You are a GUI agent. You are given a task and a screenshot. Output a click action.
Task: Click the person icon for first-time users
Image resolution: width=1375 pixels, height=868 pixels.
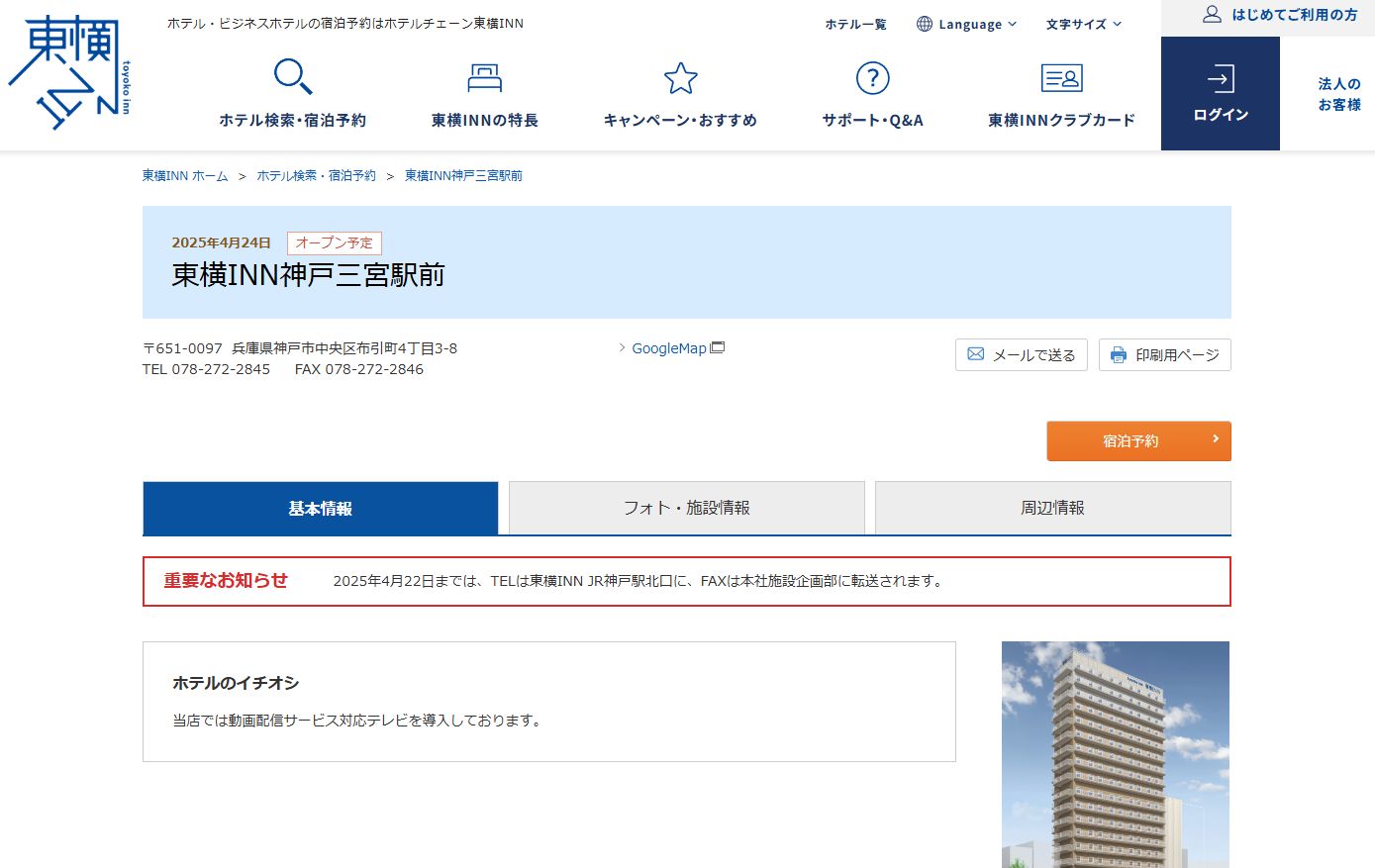tap(1213, 14)
